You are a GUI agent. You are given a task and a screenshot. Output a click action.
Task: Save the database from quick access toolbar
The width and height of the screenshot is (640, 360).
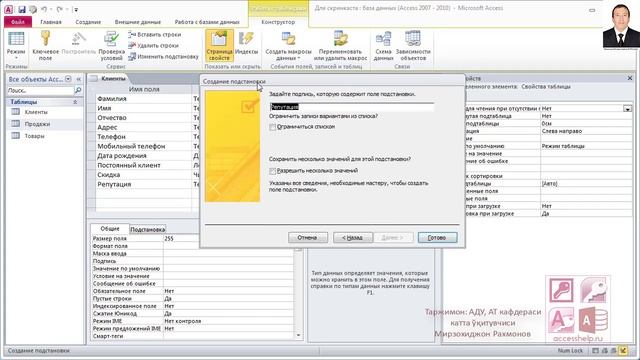[22, 9]
